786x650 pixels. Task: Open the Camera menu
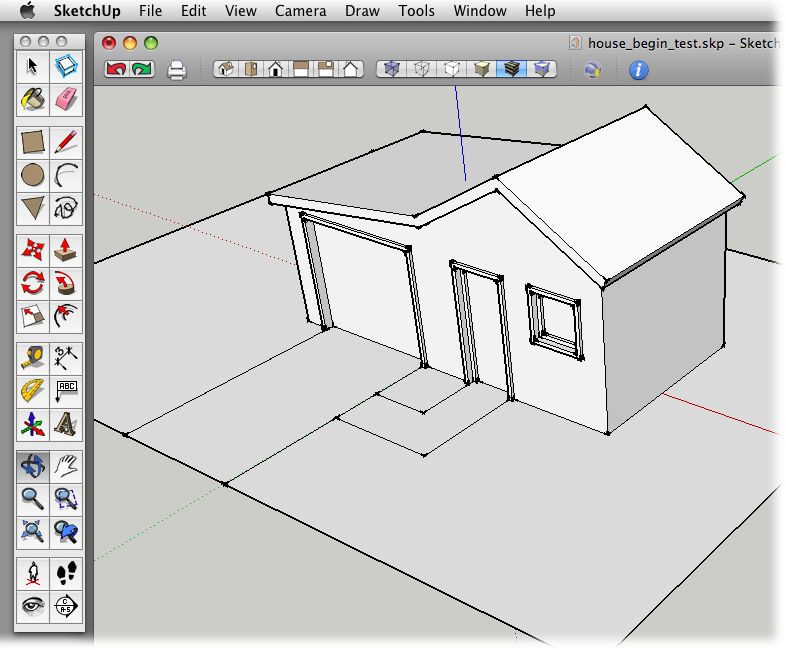coord(301,11)
